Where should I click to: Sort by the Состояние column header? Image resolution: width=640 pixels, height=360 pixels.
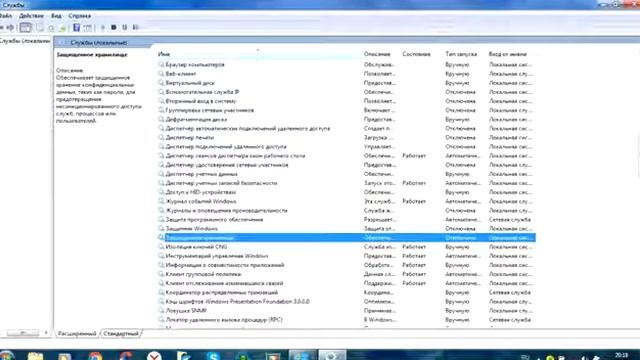[416, 54]
